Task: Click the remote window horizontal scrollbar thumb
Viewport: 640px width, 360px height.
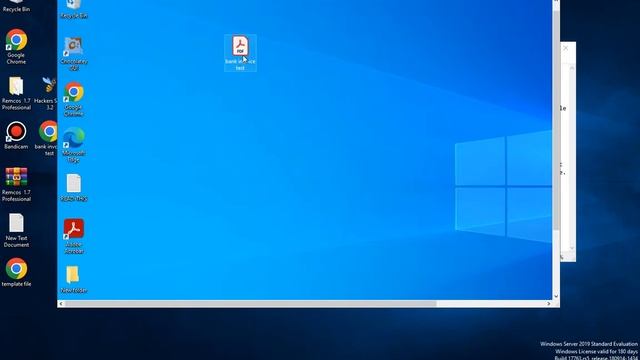Action: point(251,304)
